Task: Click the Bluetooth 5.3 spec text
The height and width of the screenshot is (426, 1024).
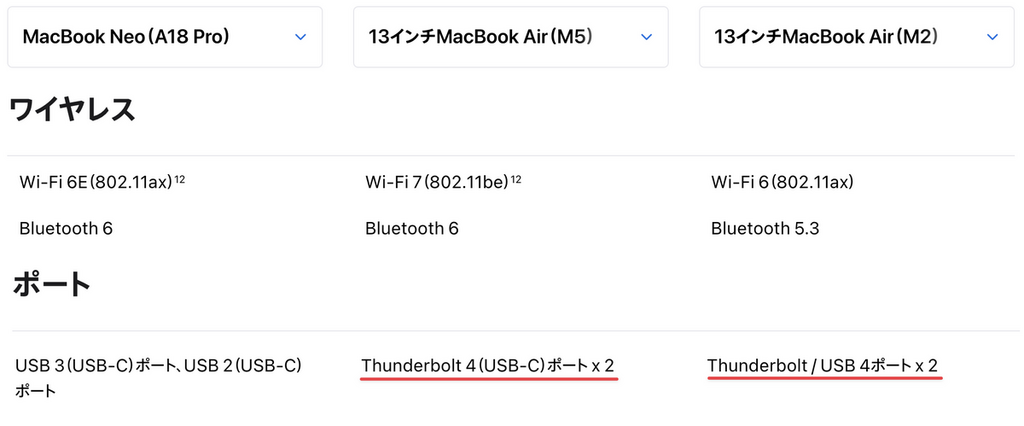Action: (765, 228)
